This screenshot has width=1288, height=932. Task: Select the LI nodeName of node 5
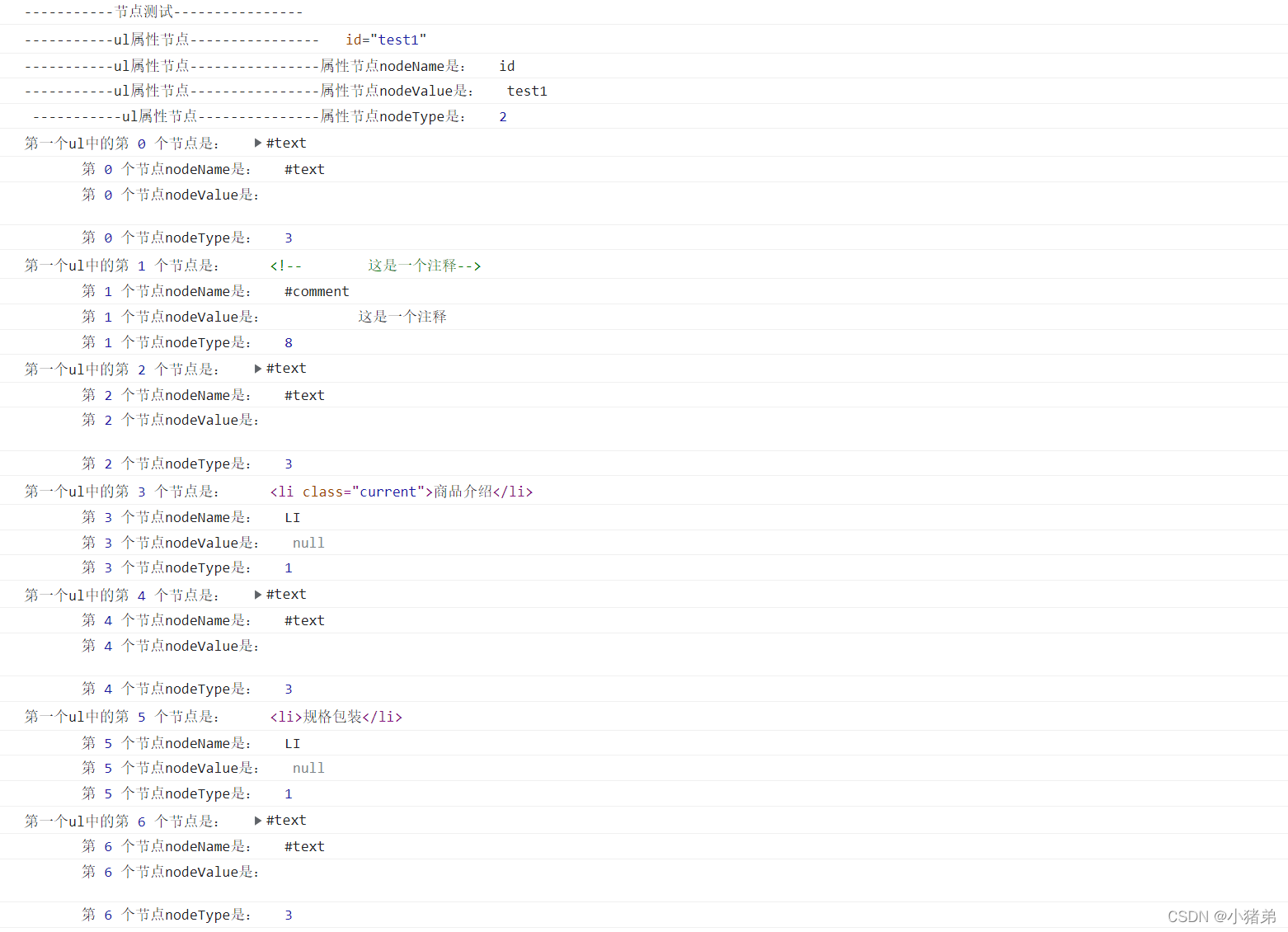click(x=293, y=743)
